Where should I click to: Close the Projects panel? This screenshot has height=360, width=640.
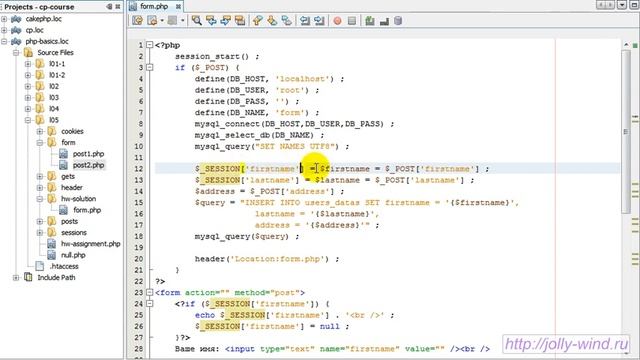tap(118, 7)
